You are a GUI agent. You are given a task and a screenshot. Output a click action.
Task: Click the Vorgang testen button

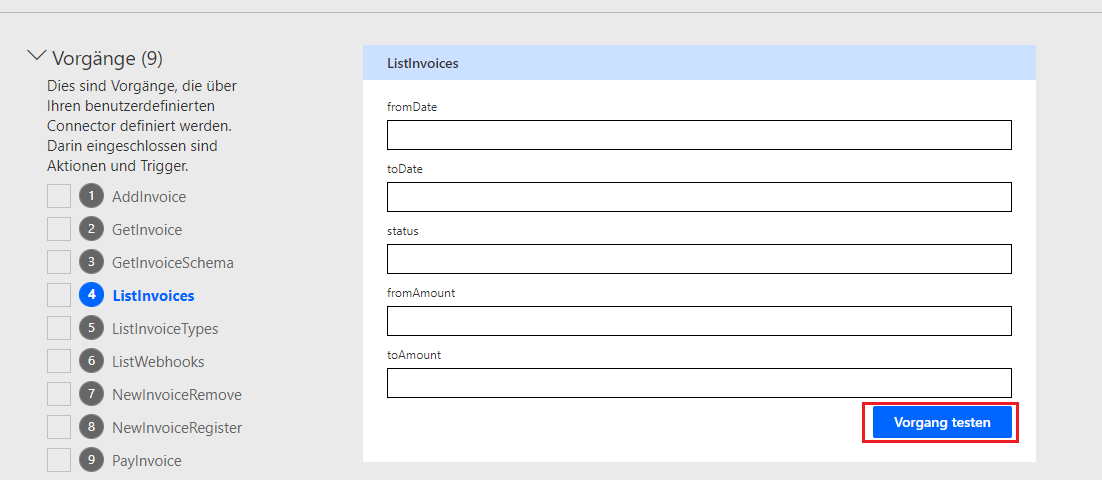(x=942, y=422)
